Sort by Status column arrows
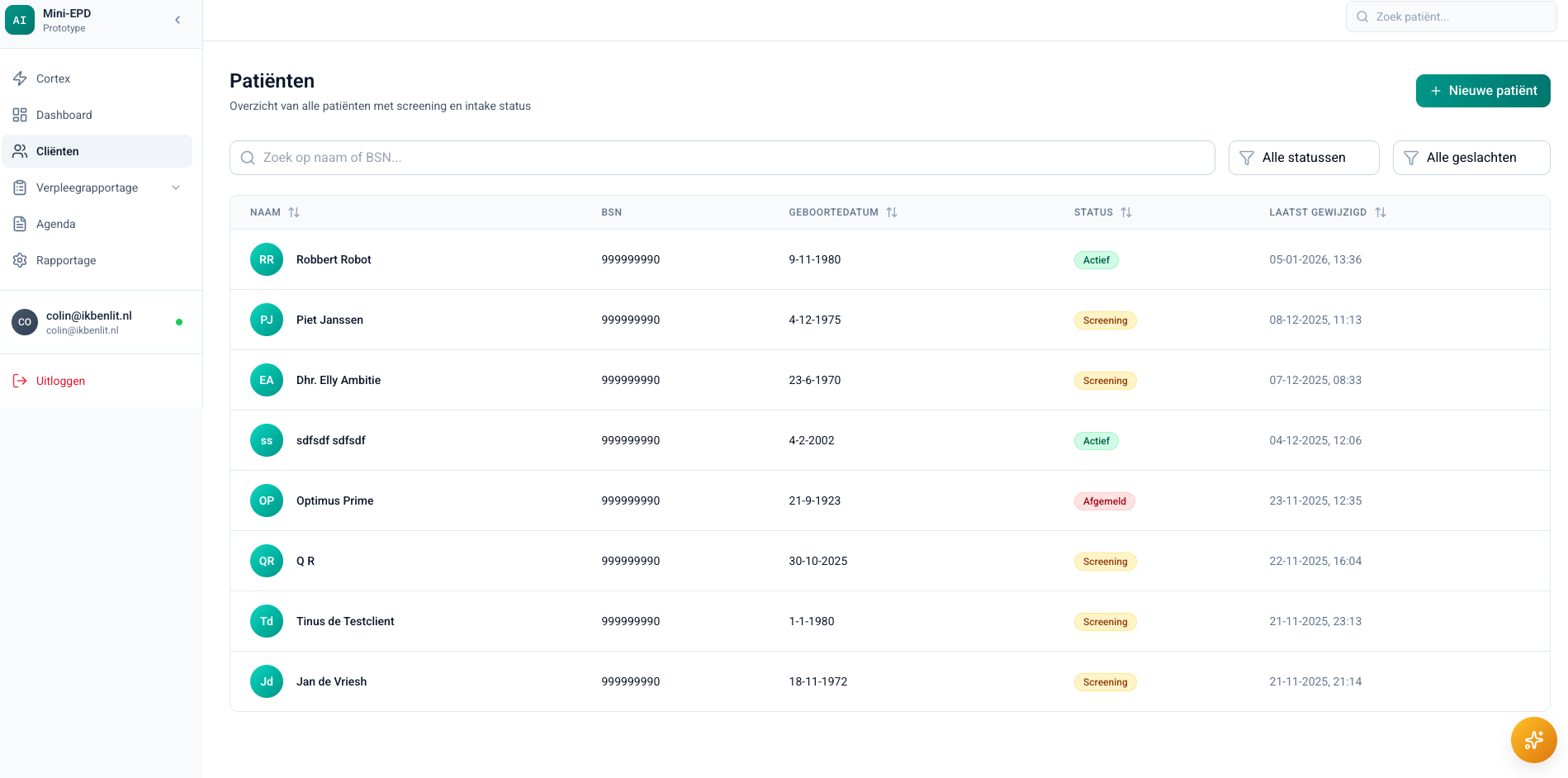Viewport: 1568px width, 778px height. click(x=1126, y=212)
